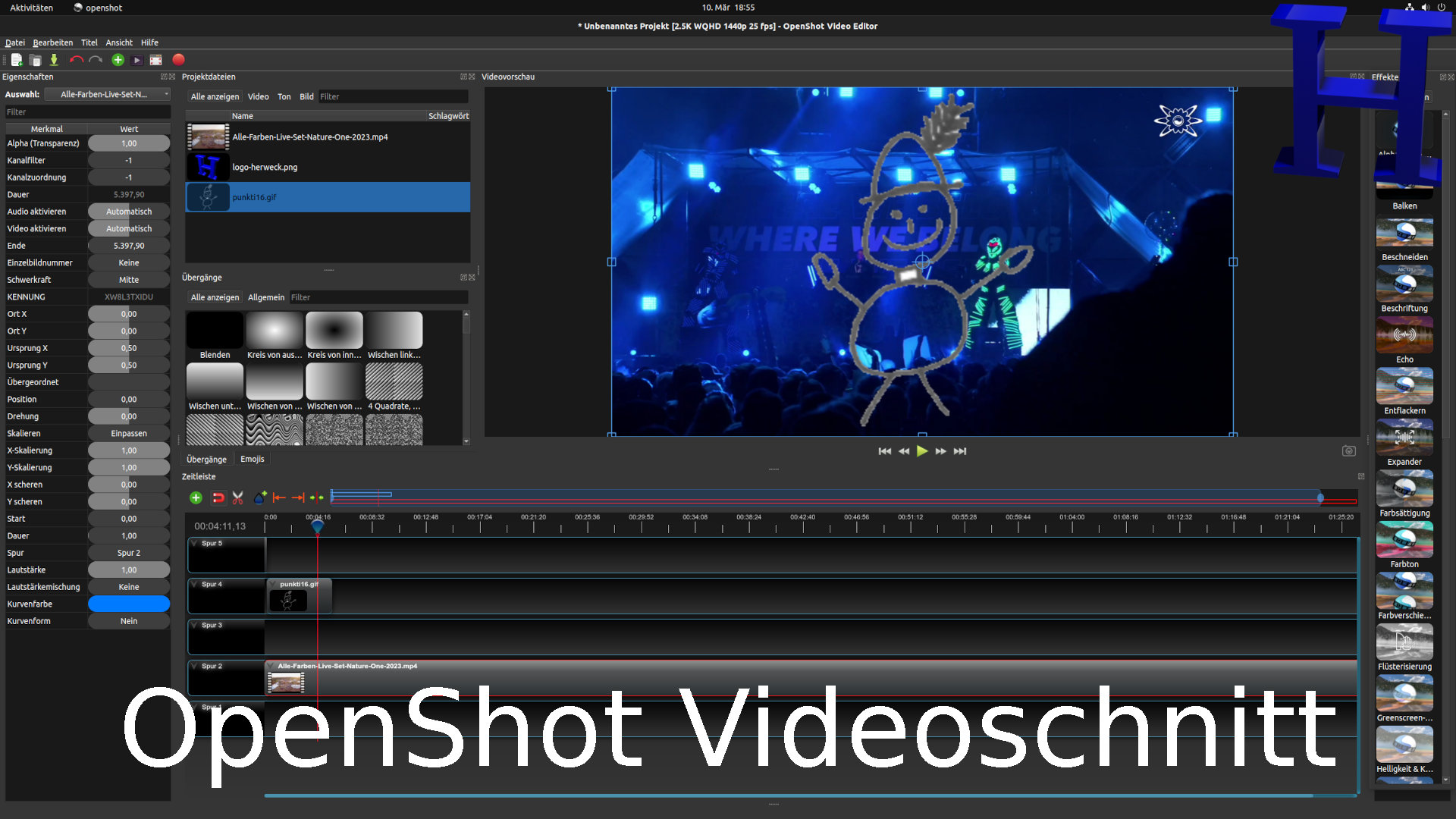Choose the 4 Quadrate transition
Screen dimensions: 1456x819
pyautogui.click(x=394, y=388)
